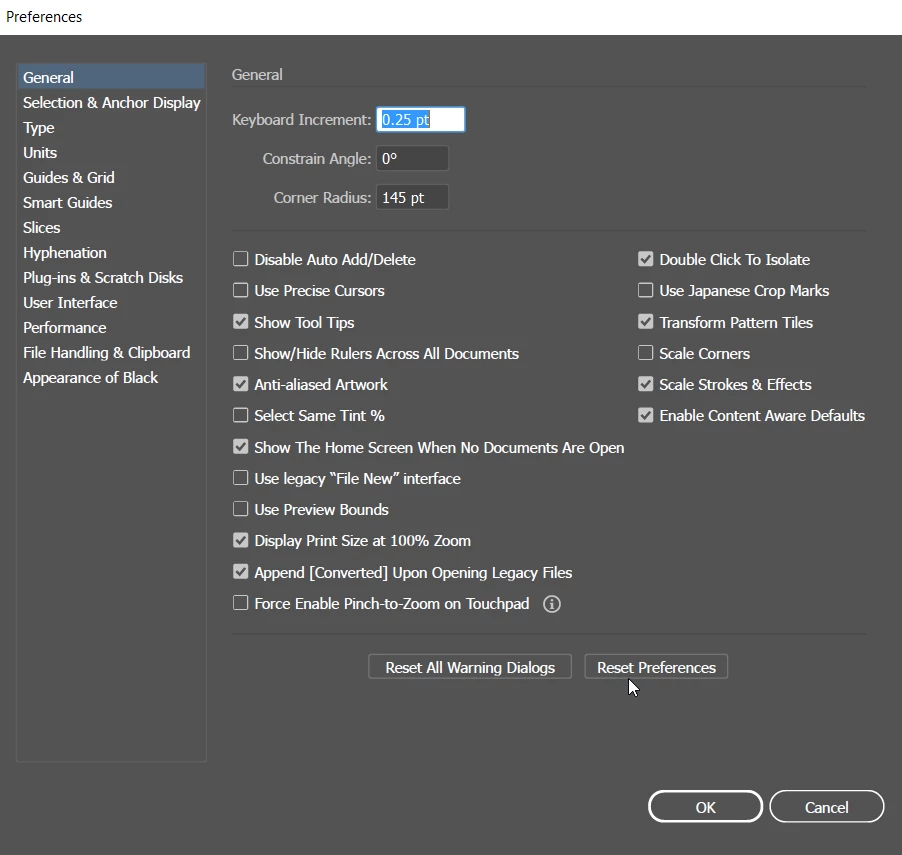This screenshot has height=855, width=902.
Task: Open the Units preferences section
Action: (x=111, y=152)
